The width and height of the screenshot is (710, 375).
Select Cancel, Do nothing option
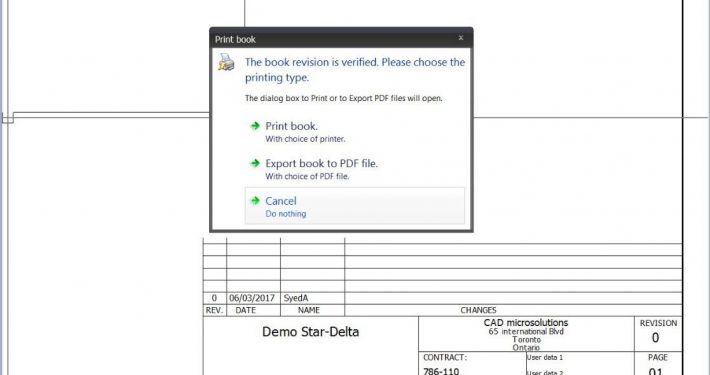pyautogui.click(x=355, y=206)
